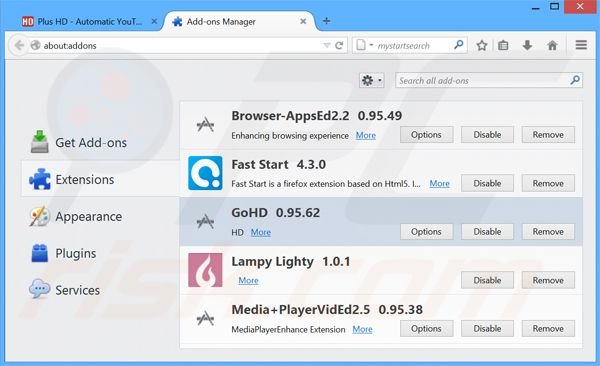Viewport: 600px width, 366px height.
Task: Select Lampy Lighty 1.0.1 title
Action: 291,261
